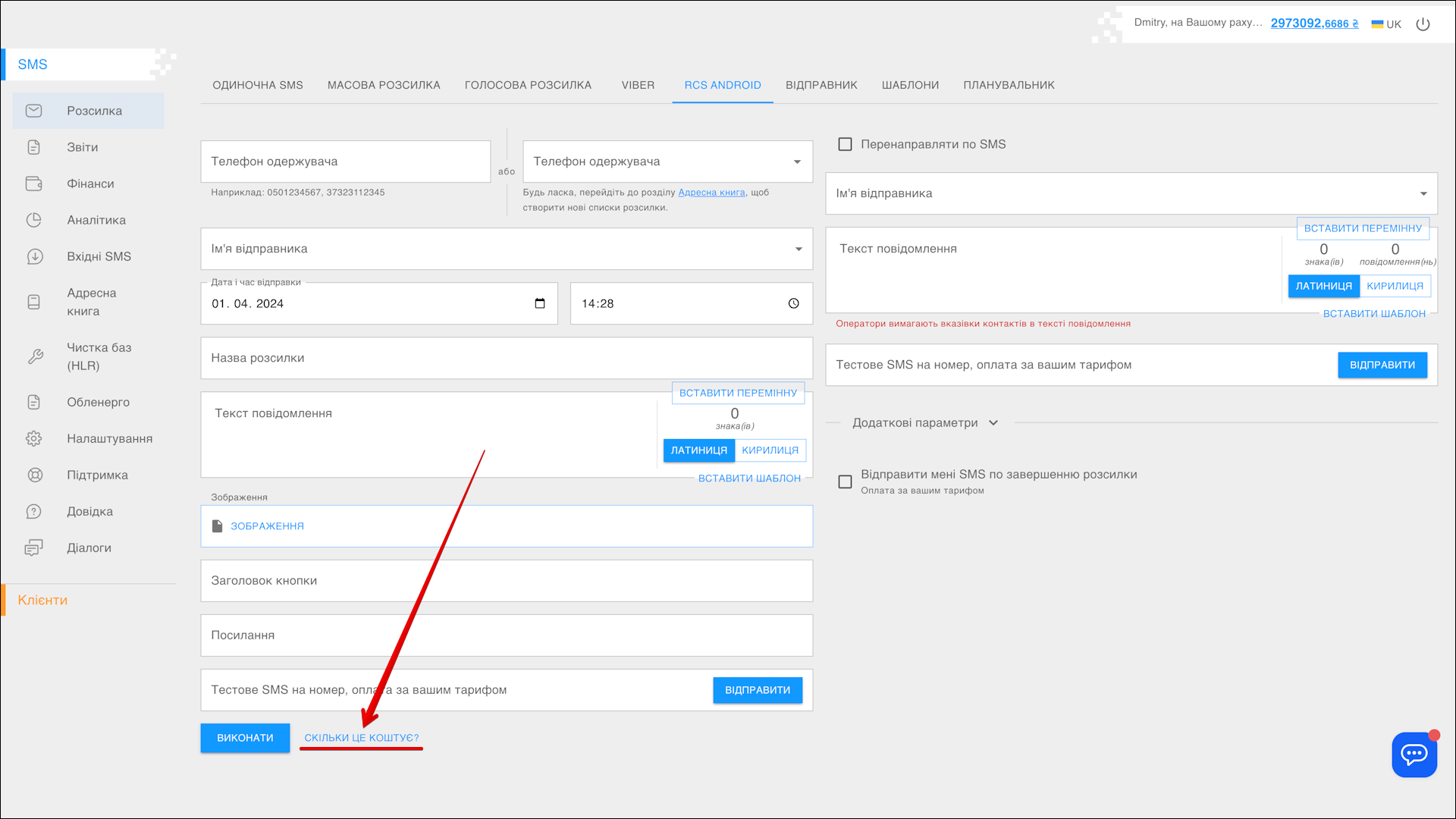
Task: Open the live chat bubble icon
Action: [x=1414, y=754]
